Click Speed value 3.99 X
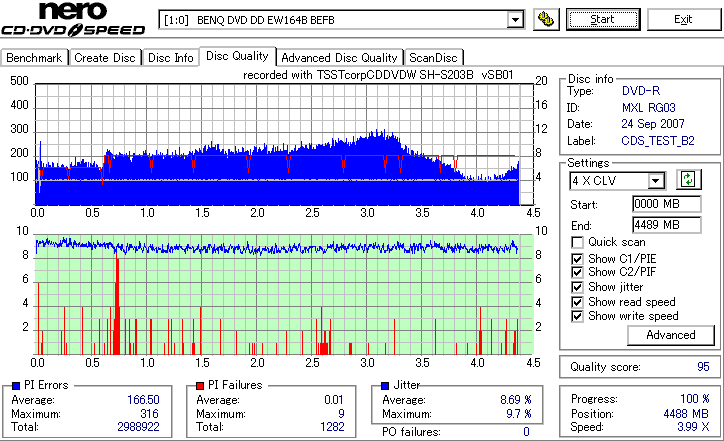The width and height of the screenshot is (724, 441). click(x=693, y=427)
